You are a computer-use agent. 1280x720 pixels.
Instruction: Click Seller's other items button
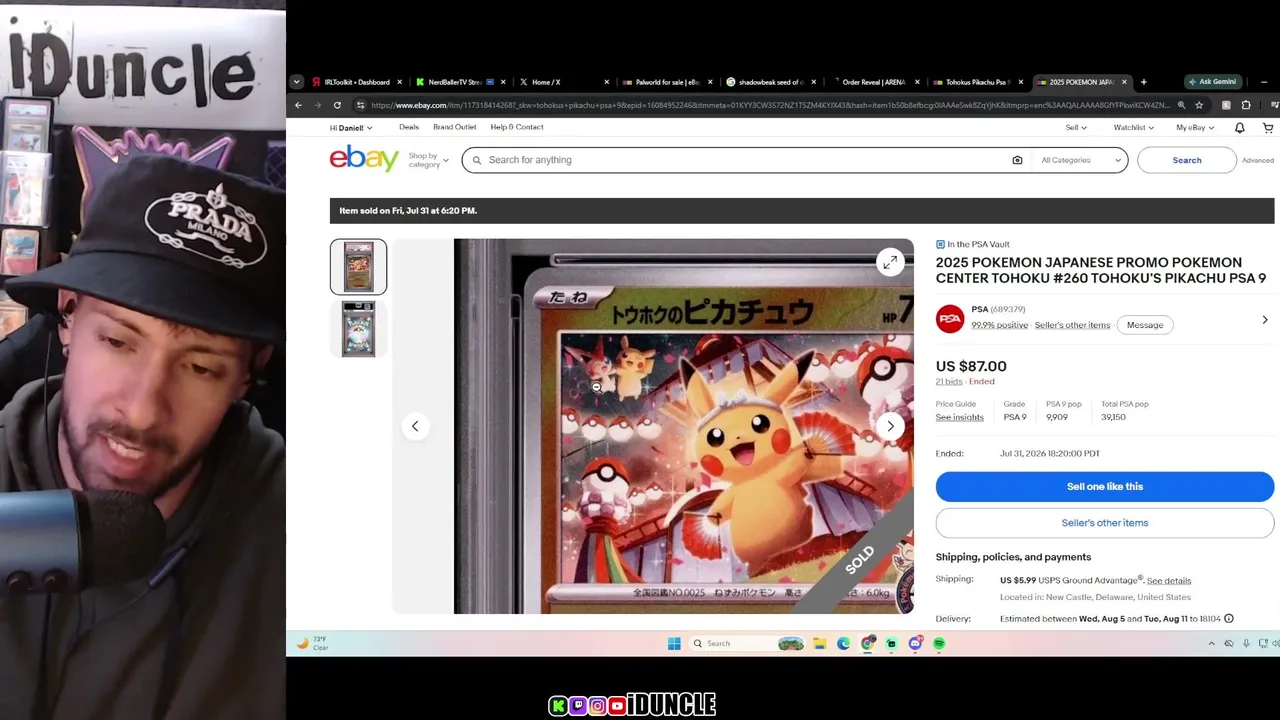pos(1105,523)
